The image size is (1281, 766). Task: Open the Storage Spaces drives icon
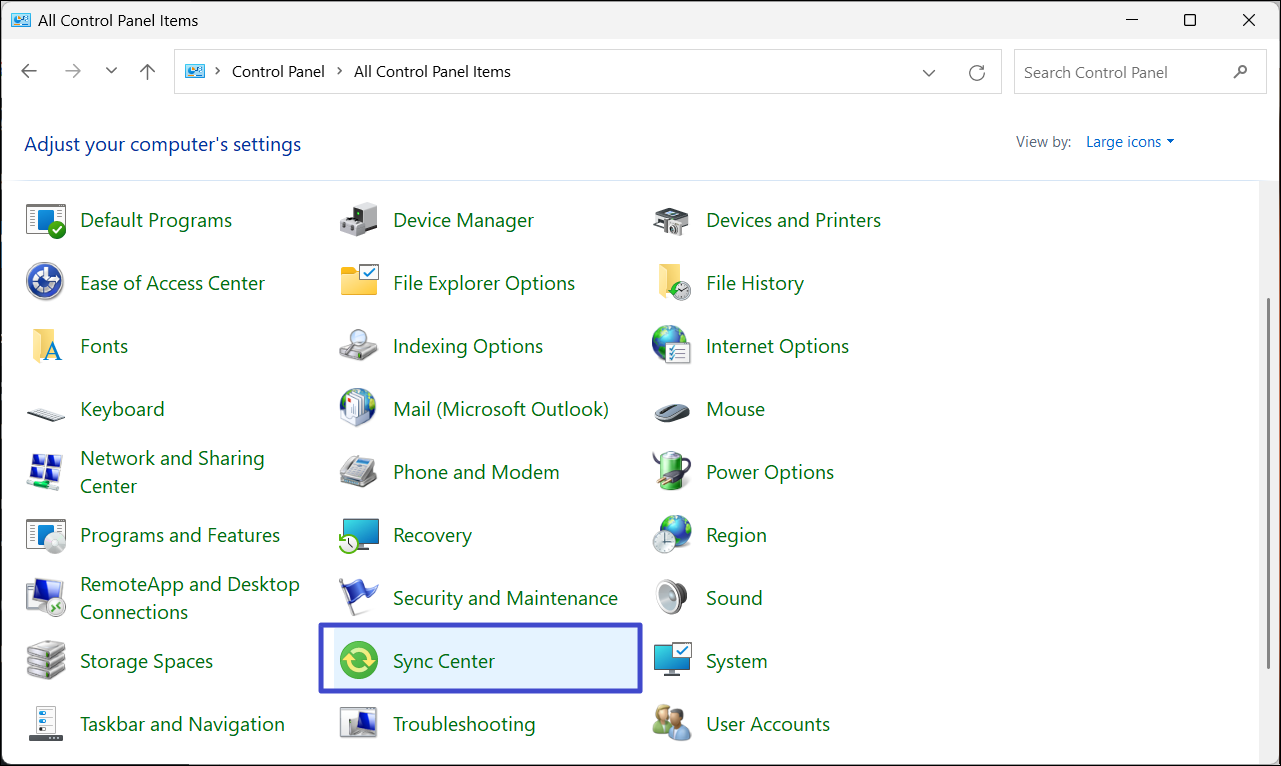tap(45, 661)
